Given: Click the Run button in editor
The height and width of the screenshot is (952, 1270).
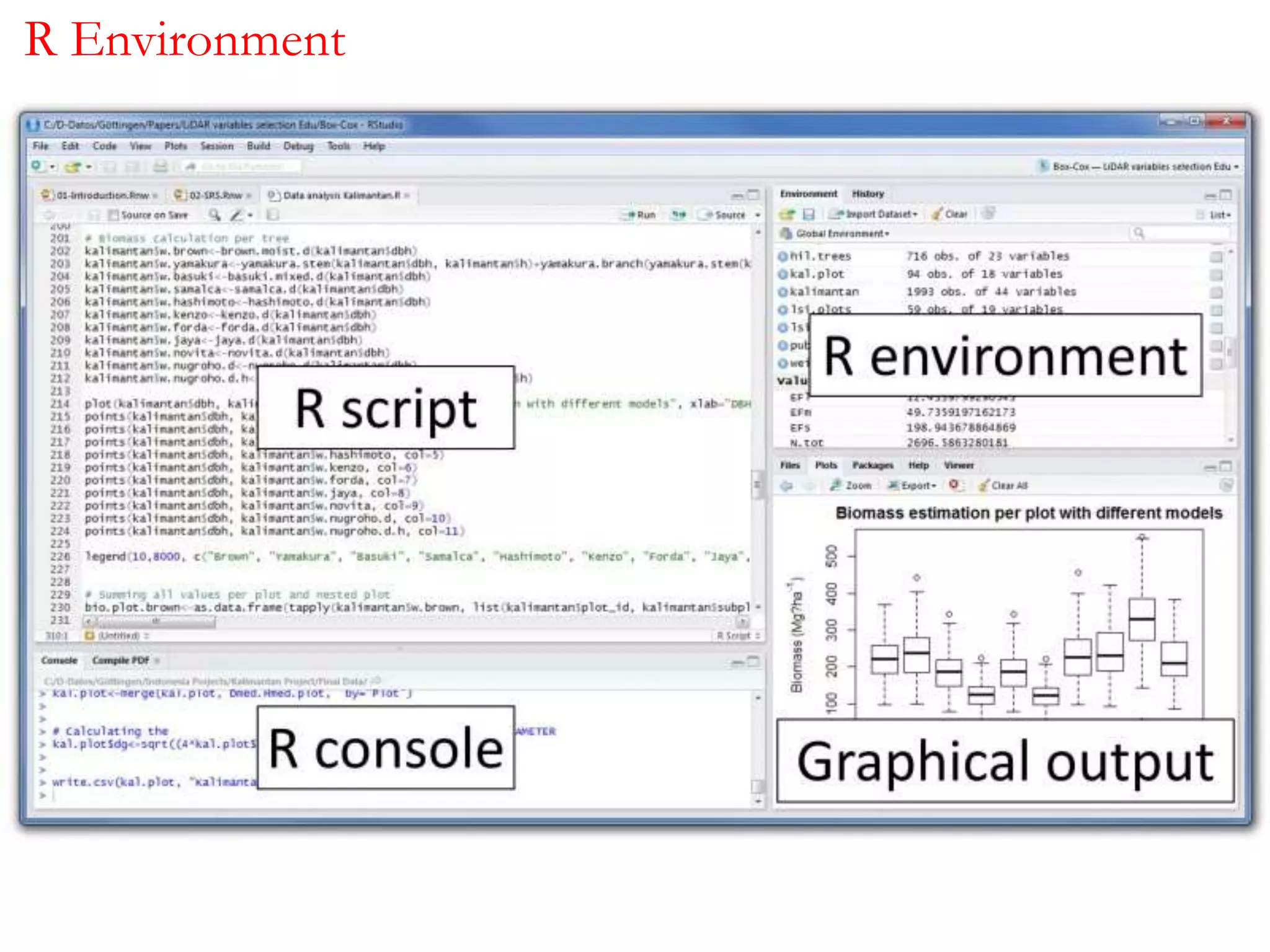Looking at the screenshot, I should click(x=639, y=214).
